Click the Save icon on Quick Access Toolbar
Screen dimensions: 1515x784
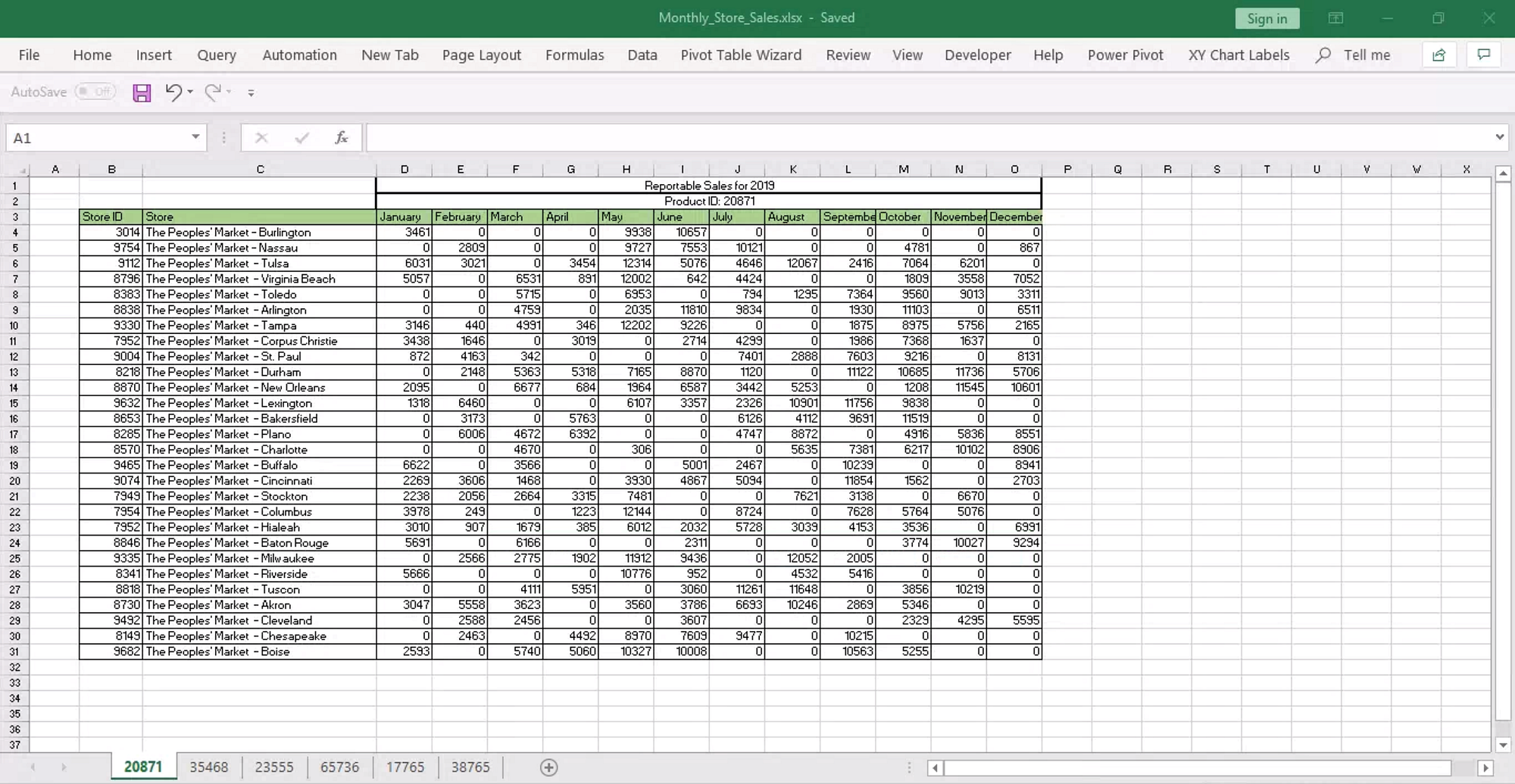(141, 92)
